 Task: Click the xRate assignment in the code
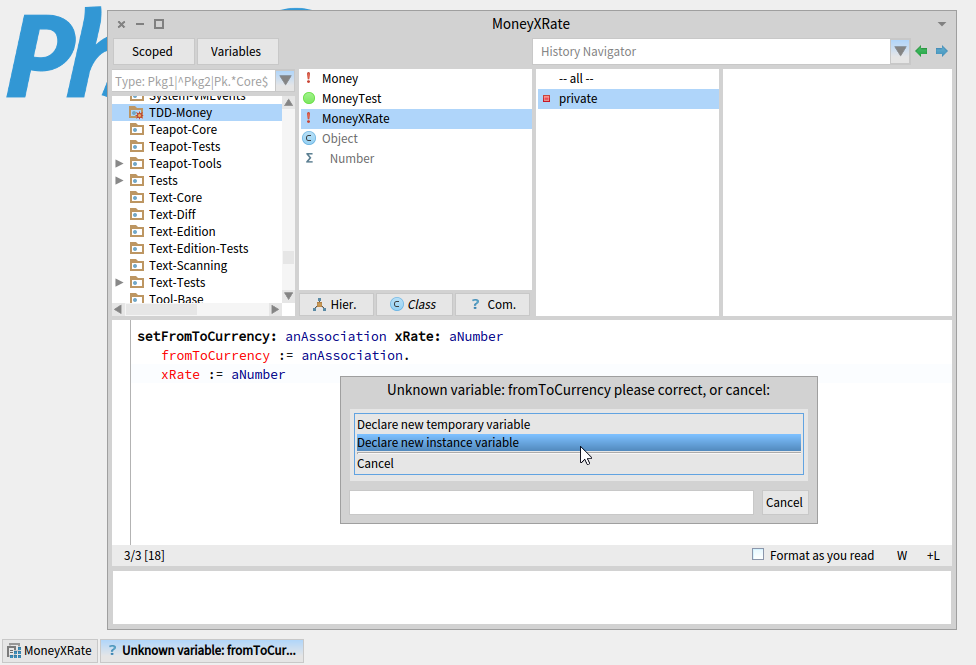(223, 375)
